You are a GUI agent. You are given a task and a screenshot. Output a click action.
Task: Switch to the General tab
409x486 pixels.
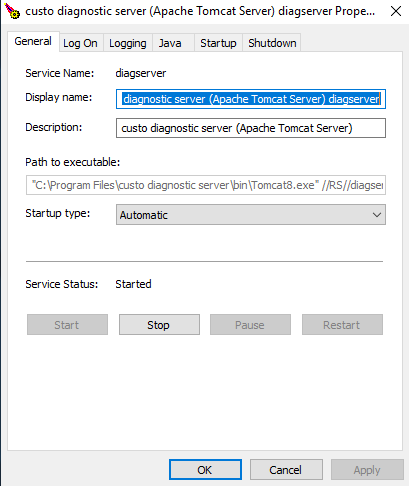33,41
